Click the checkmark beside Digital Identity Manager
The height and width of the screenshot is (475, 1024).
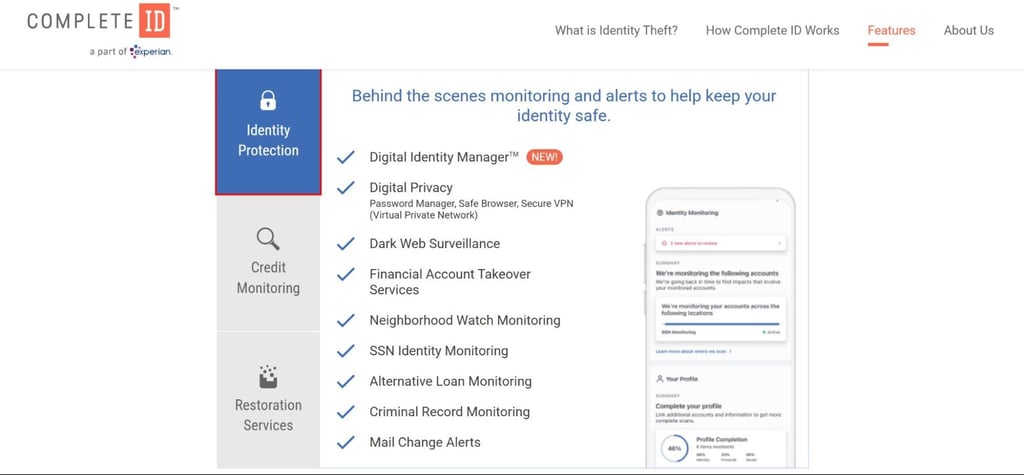345,157
